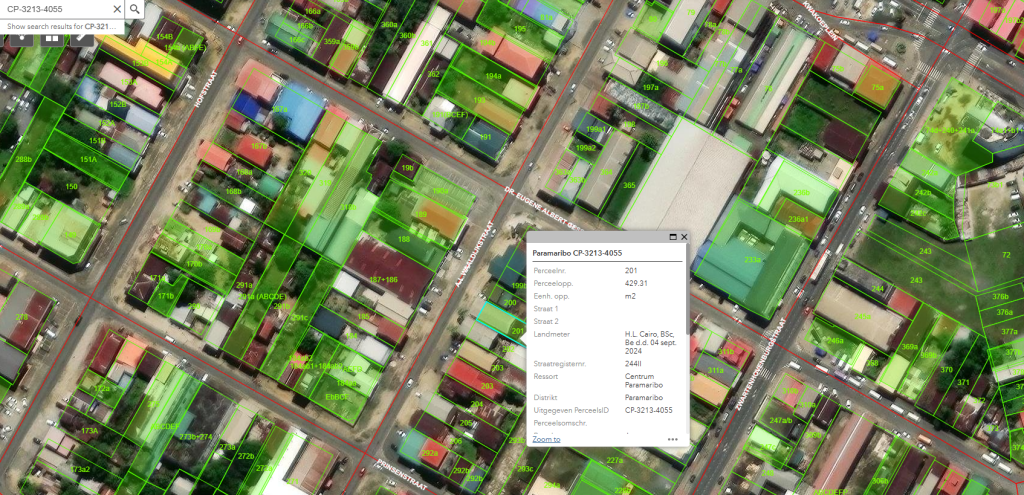Focus the parcel ID search field
Screen dimensions: 1024x495
55,9
